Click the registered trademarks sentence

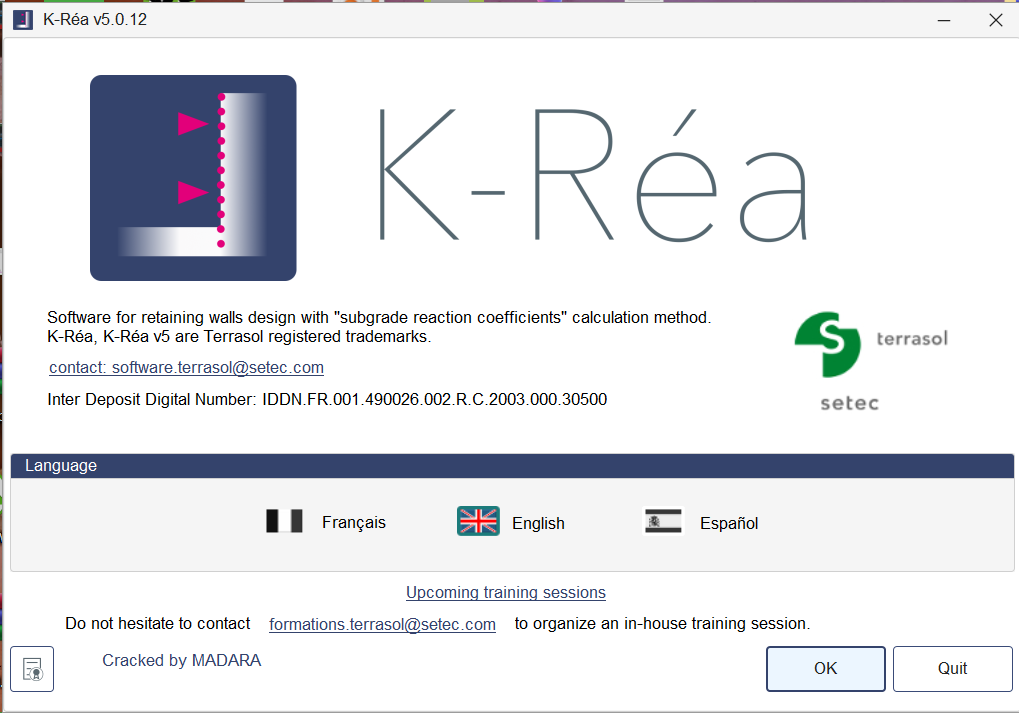pyautogui.click(x=239, y=337)
